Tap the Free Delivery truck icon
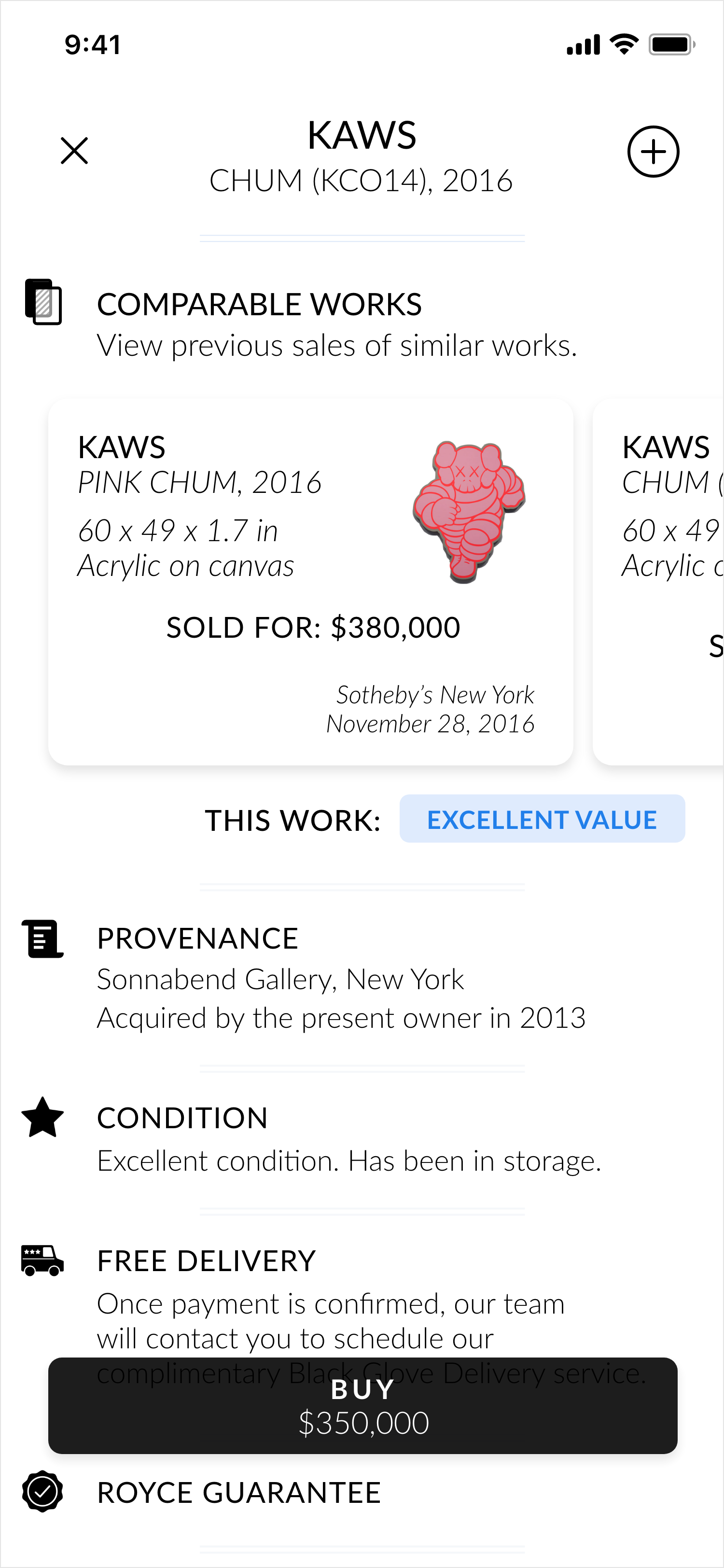Viewport: 724px width, 1568px height. click(x=42, y=1260)
